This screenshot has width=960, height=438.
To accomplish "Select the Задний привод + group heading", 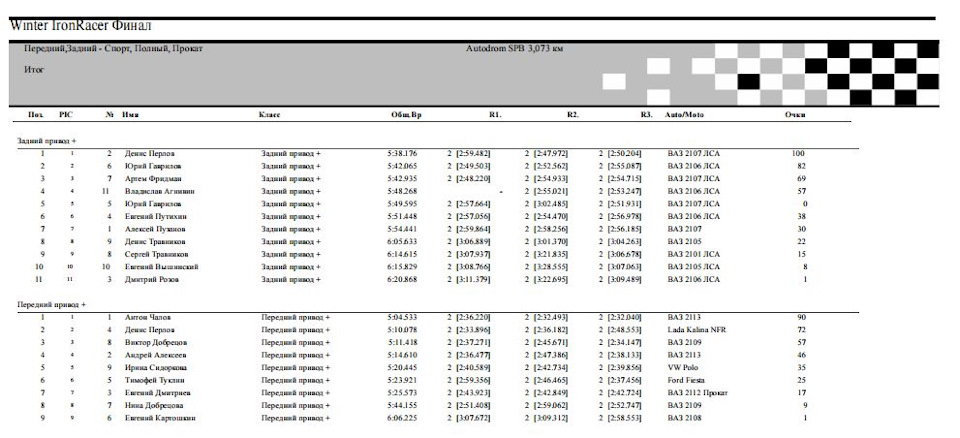I will coord(47,141).
